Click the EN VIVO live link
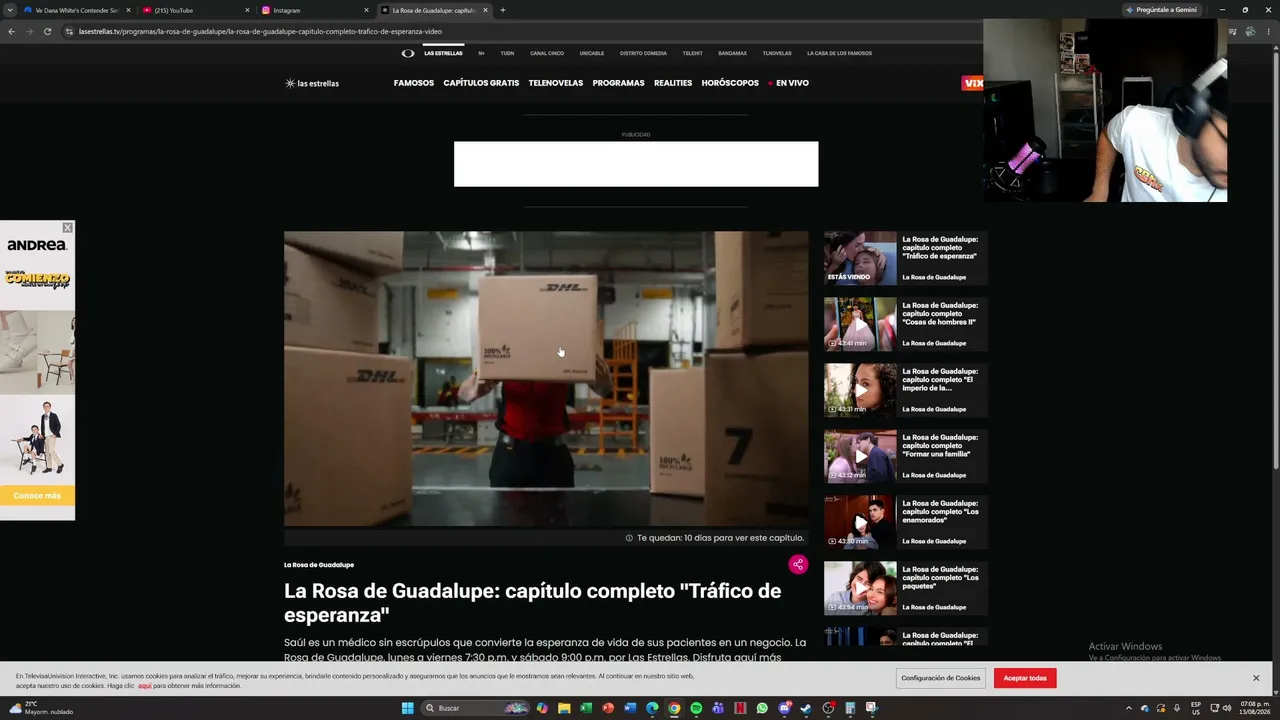 (789, 83)
